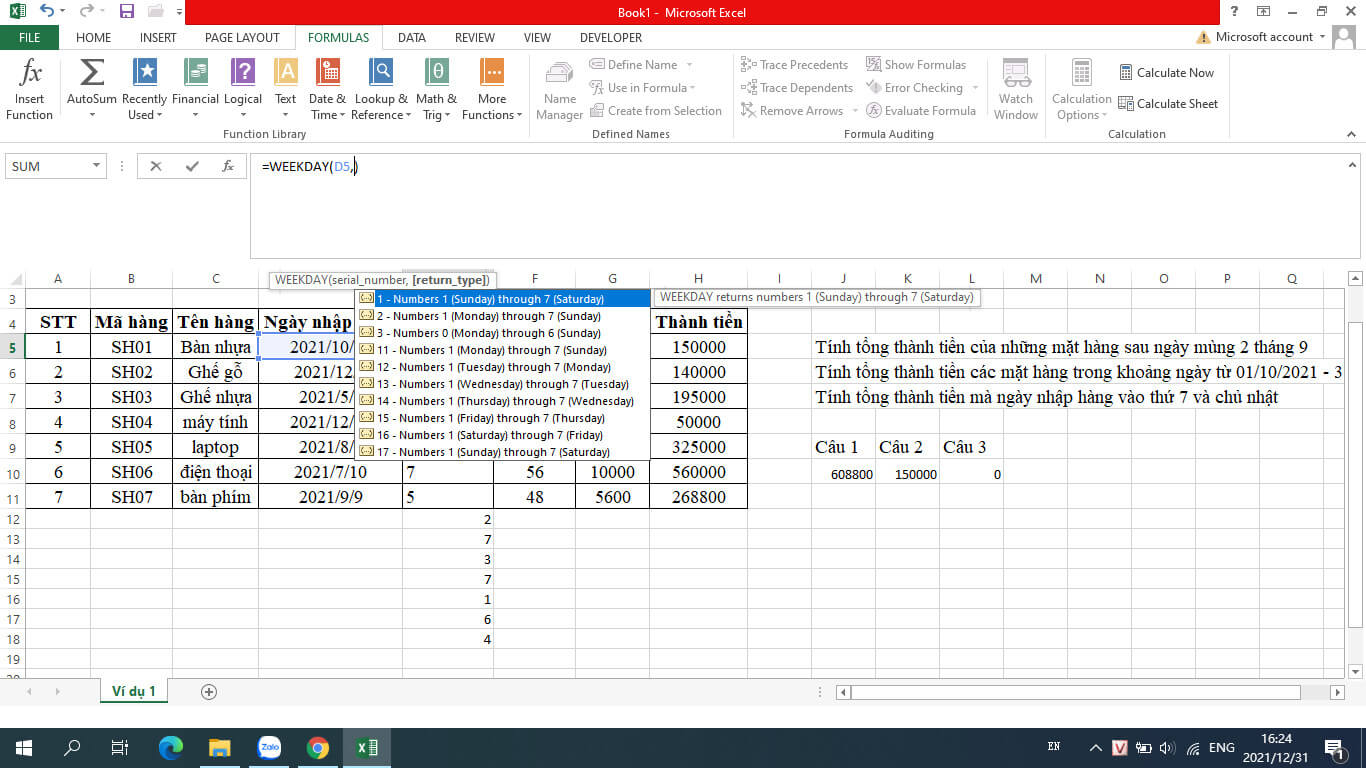This screenshot has width=1366, height=768.
Task: Open Date & Time functions menu
Action: 327,90
